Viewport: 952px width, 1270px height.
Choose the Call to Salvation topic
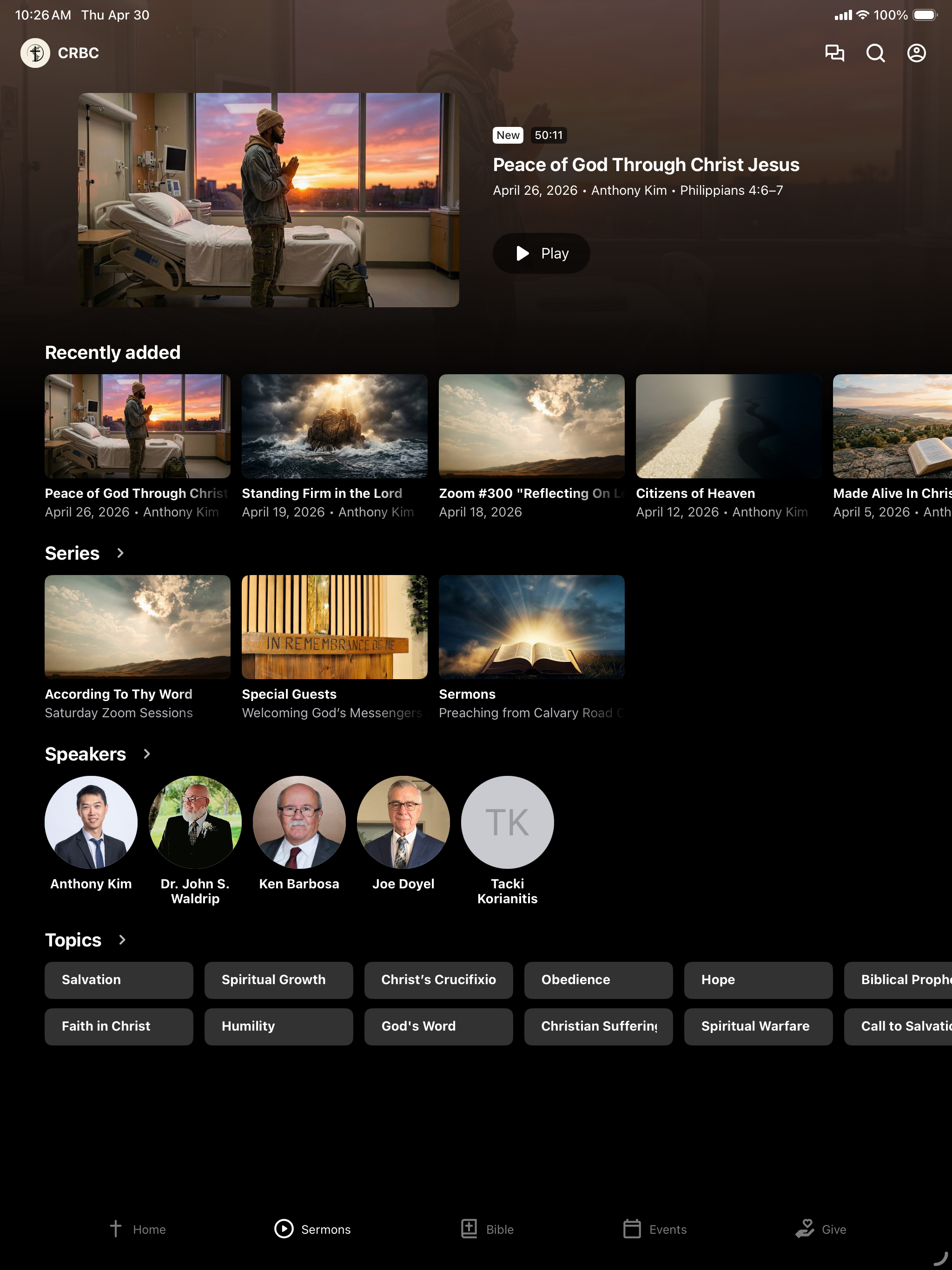(898, 1026)
